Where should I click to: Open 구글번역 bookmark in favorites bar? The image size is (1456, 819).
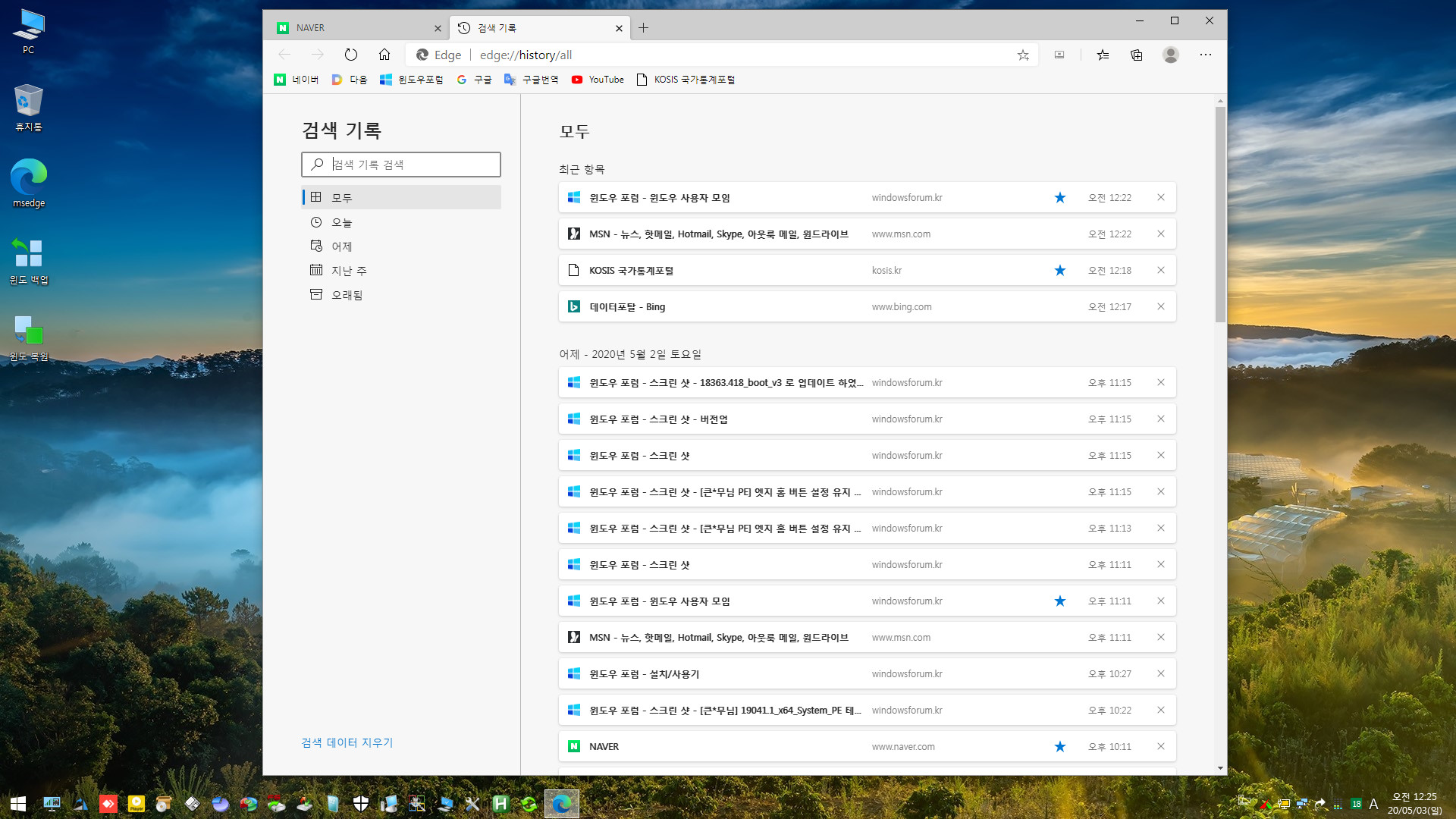click(x=532, y=80)
